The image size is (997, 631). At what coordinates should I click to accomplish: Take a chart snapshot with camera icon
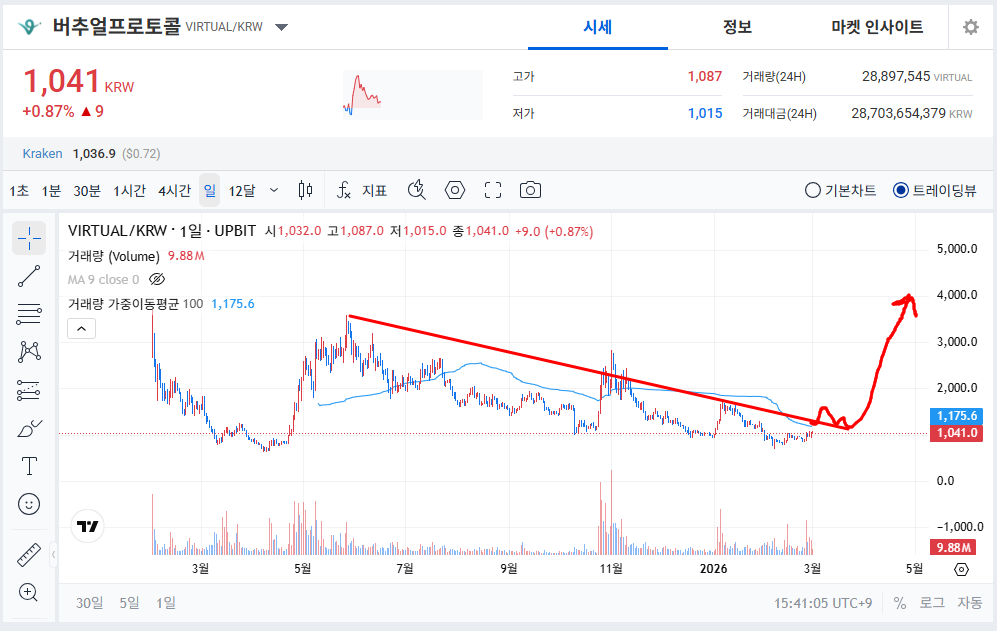(530, 190)
